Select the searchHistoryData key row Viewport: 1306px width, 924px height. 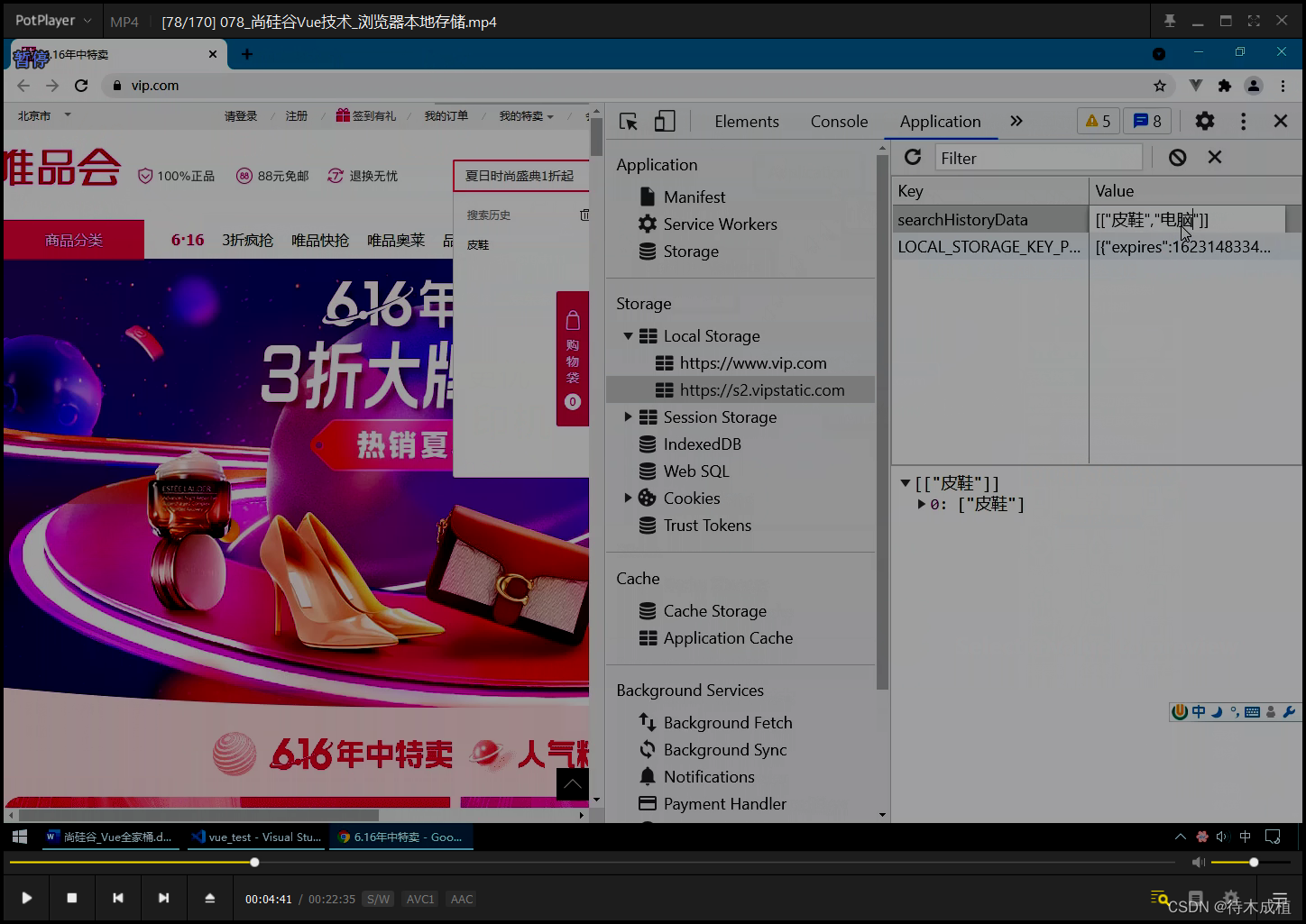click(990, 220)
